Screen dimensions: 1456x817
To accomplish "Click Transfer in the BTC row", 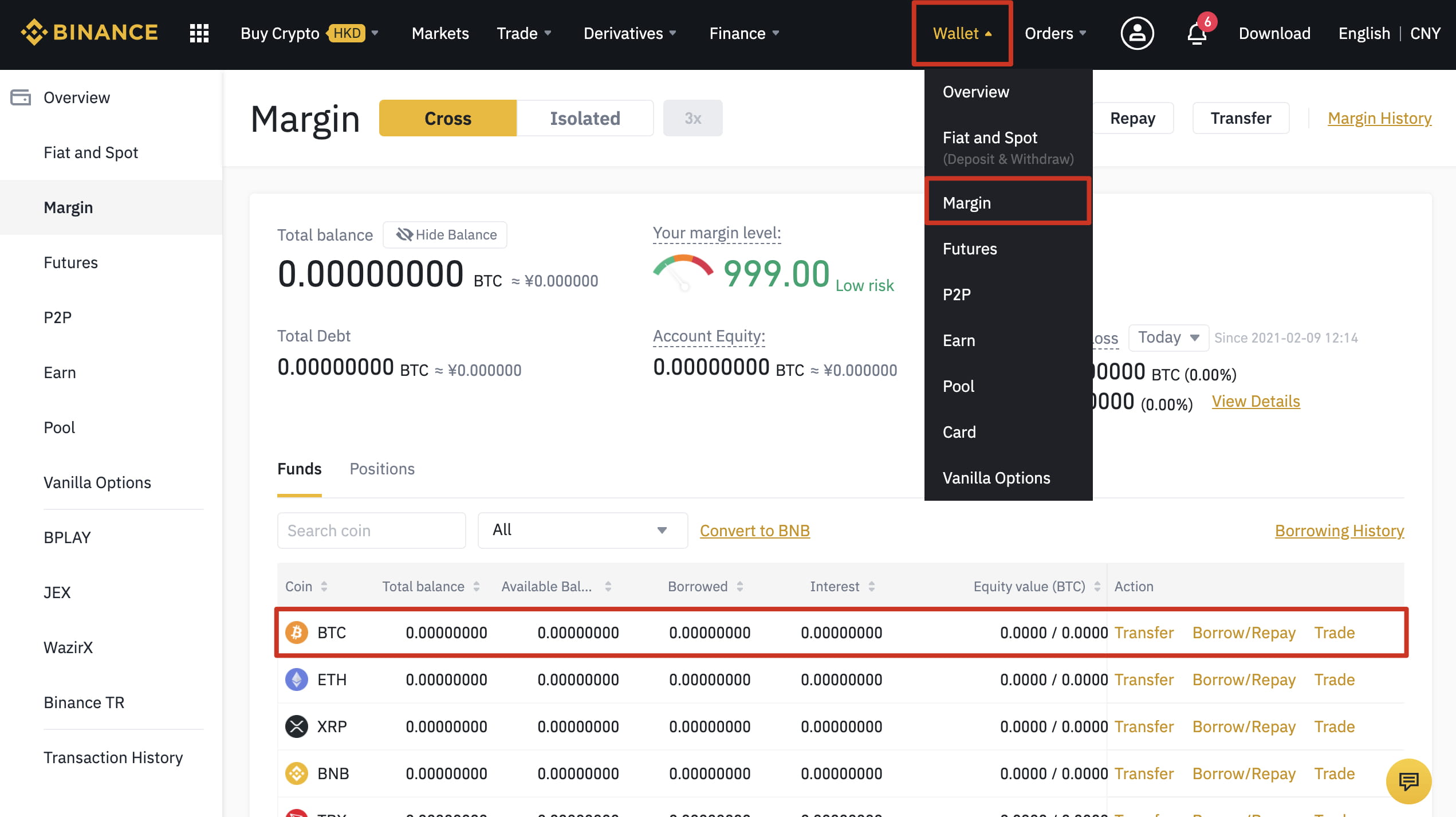I will pyautogui.click(x=1144, y=633).
